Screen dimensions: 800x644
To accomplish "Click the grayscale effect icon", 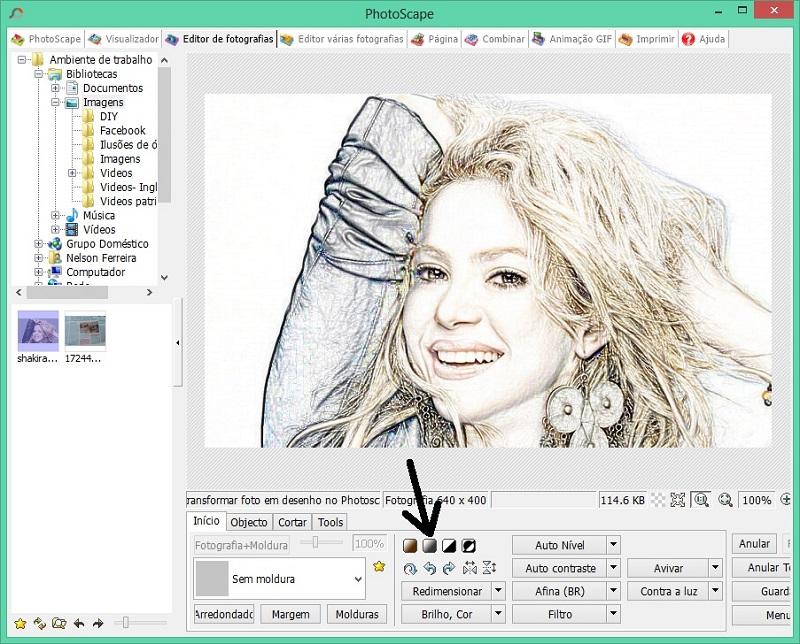I will click(x=429, y=546).
